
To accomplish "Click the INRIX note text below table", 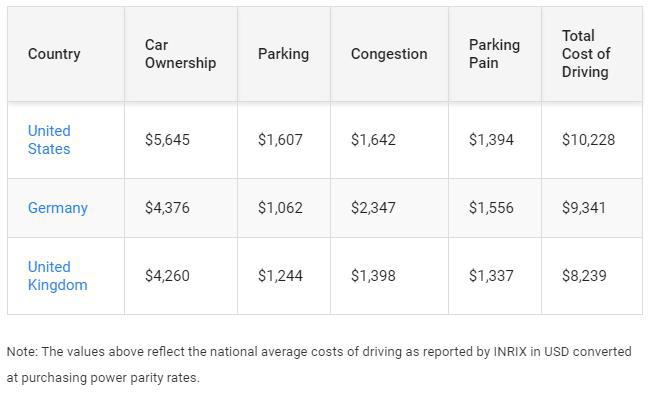I will (319, 364).
